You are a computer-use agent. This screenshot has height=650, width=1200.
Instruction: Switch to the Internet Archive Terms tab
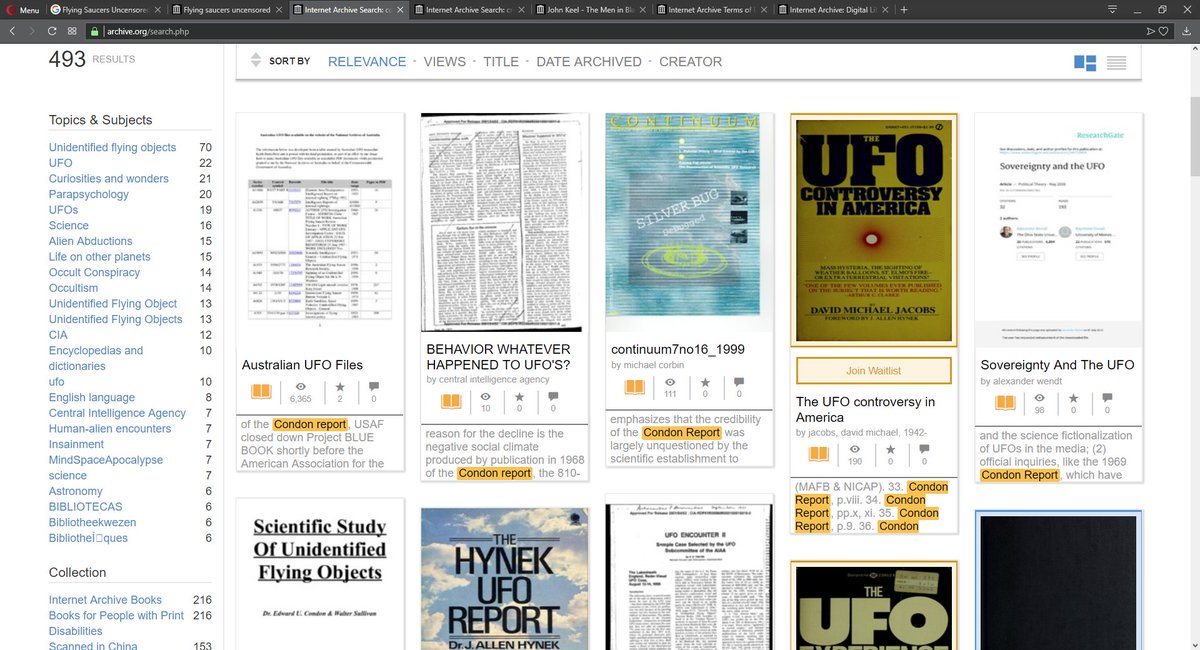pyautogui.click(x=712, y=9)
